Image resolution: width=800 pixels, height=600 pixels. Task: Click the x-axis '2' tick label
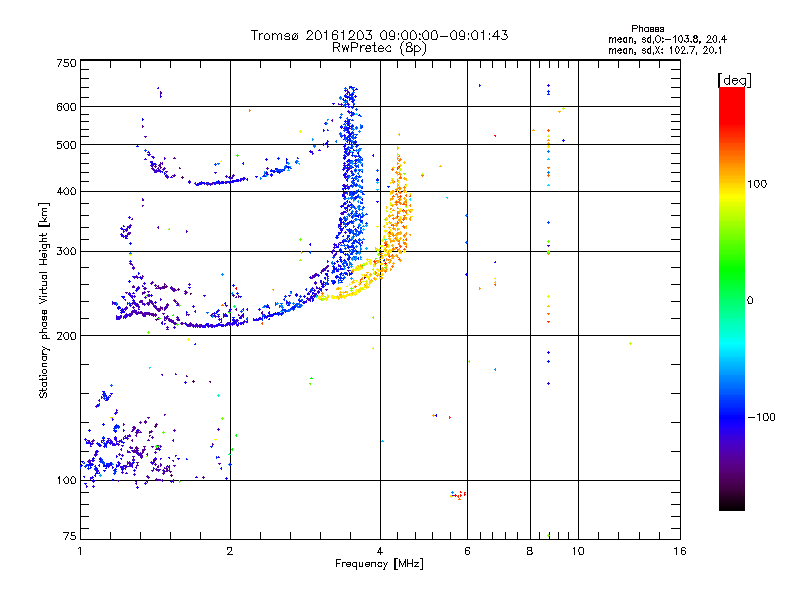pos(230,551)
